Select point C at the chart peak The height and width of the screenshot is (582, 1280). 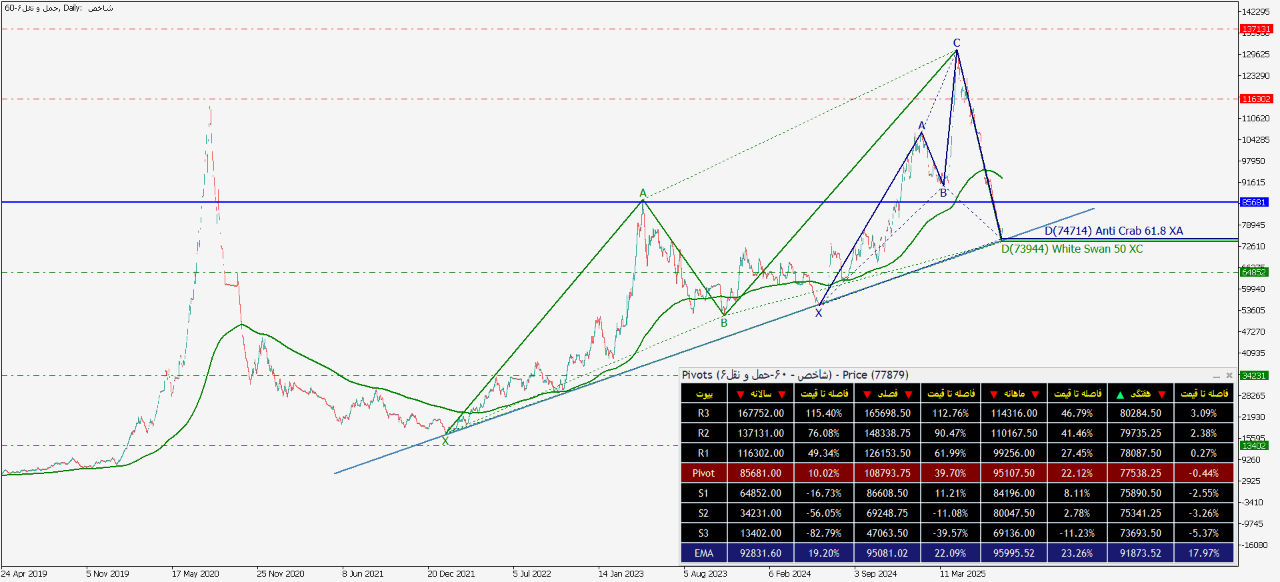click(956, 43)
